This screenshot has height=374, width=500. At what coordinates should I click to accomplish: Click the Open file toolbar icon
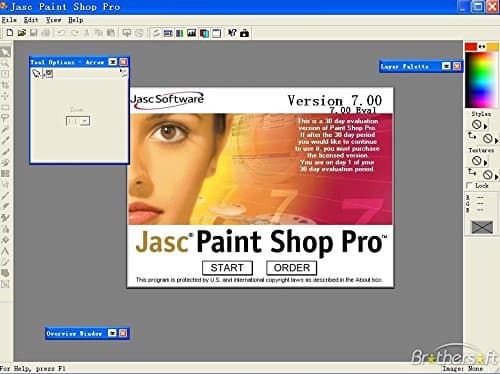[22, 33]
